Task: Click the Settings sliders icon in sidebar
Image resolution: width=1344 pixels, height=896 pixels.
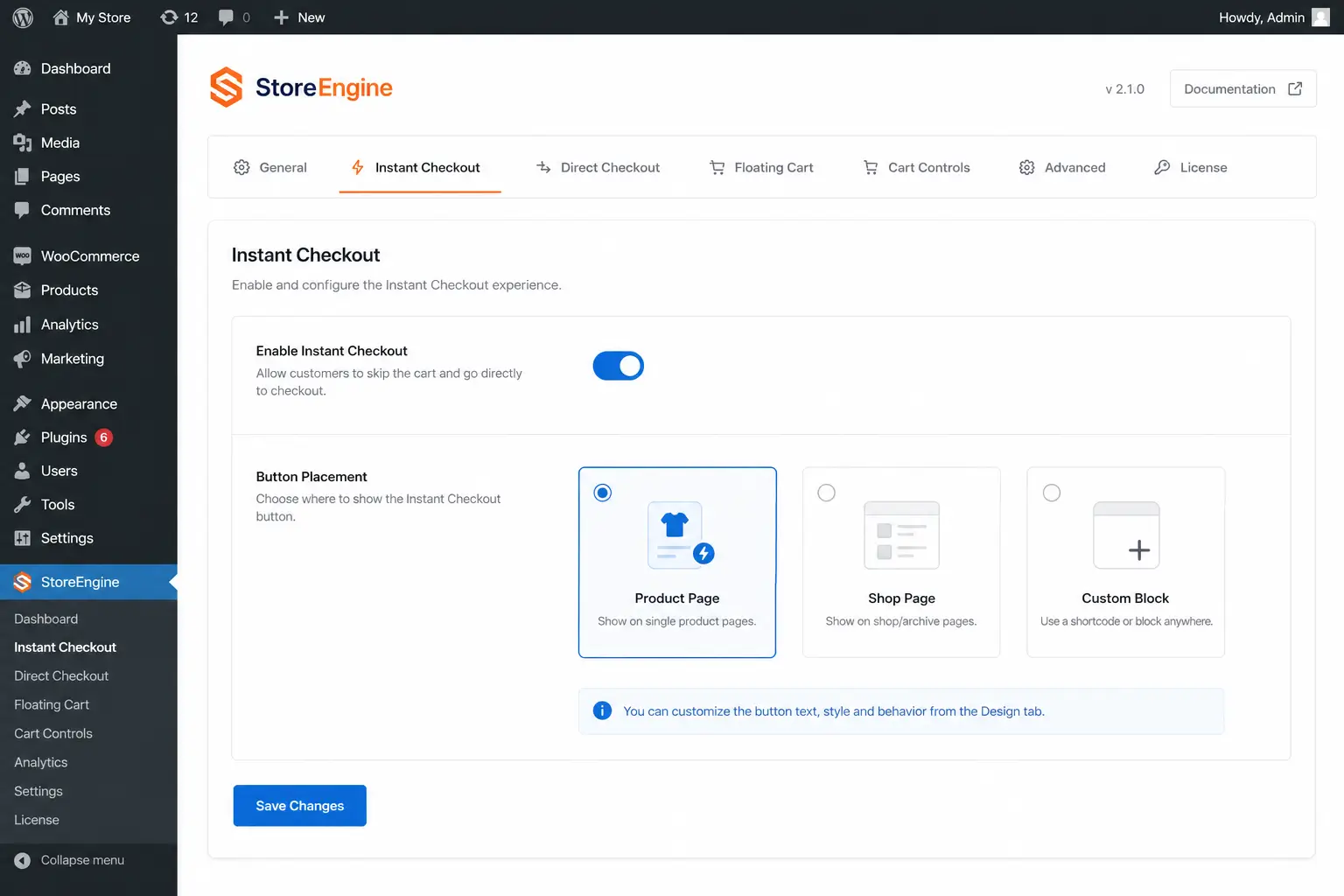Action: [x=23, y=538]
